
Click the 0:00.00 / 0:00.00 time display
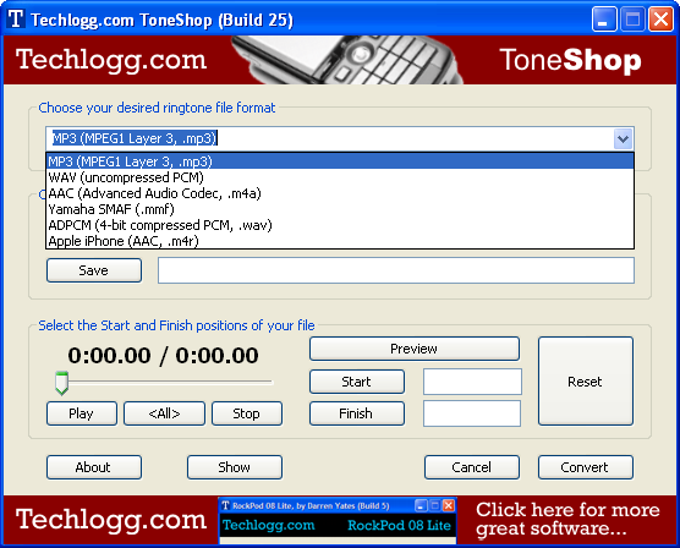(163, 356)
